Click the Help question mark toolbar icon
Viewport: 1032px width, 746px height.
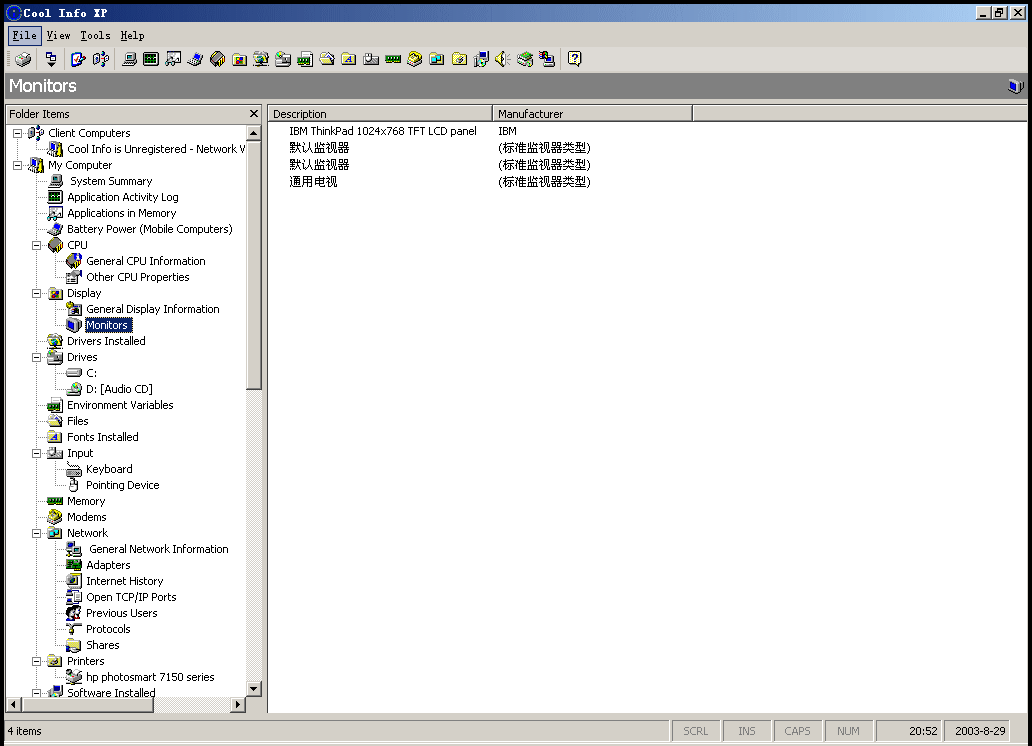[575, 59]
